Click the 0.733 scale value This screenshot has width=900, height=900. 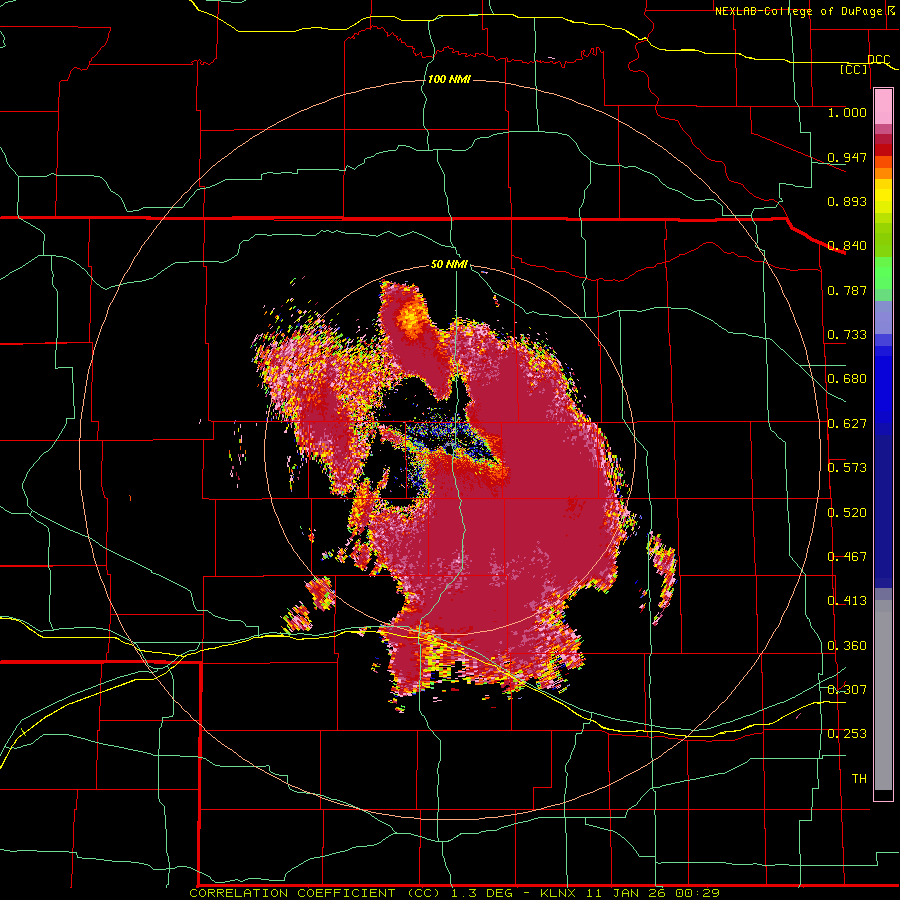pyautogui.click(x=847, y=335)
